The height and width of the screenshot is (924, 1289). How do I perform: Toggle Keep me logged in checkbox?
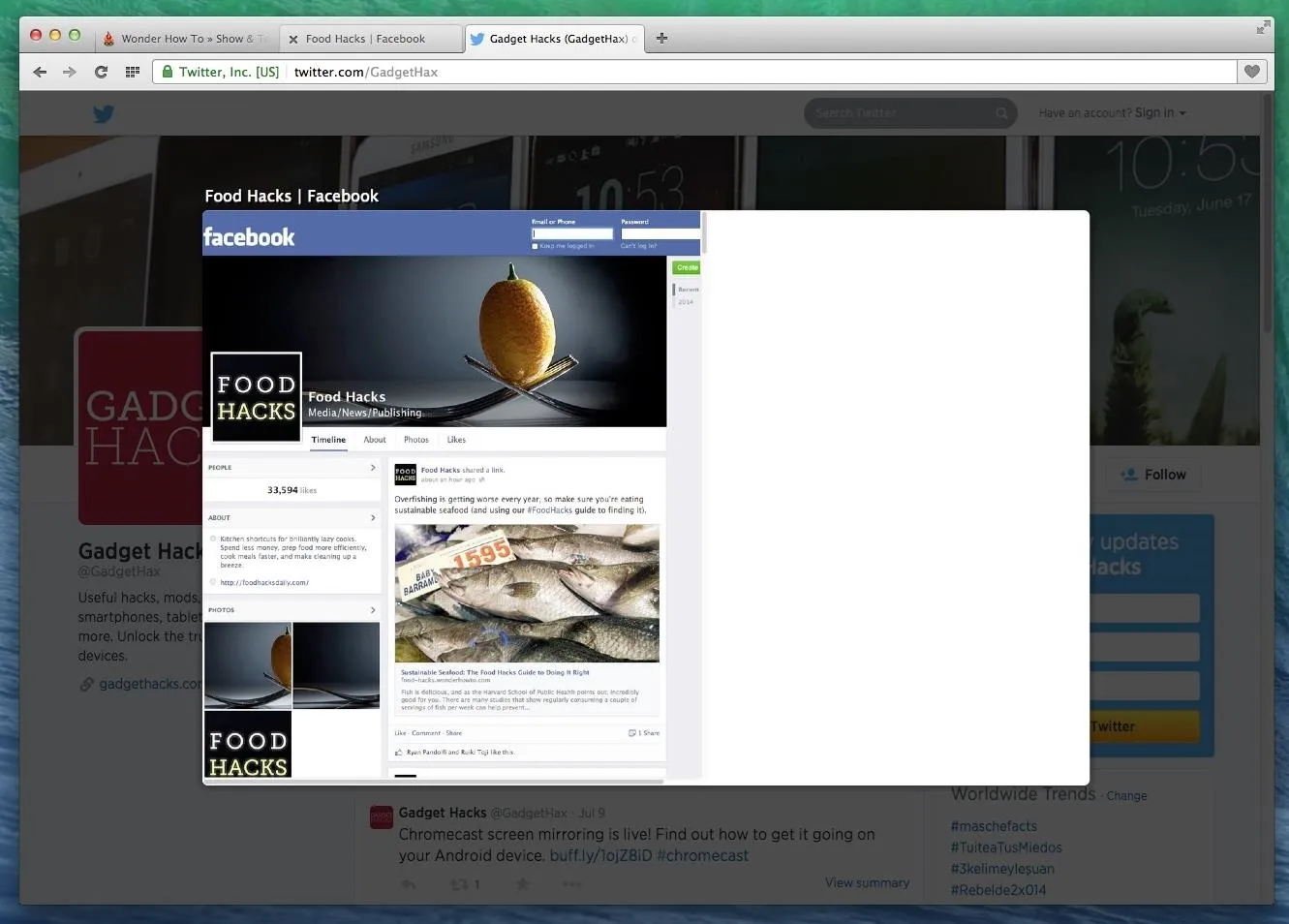(x=535, y=246)
